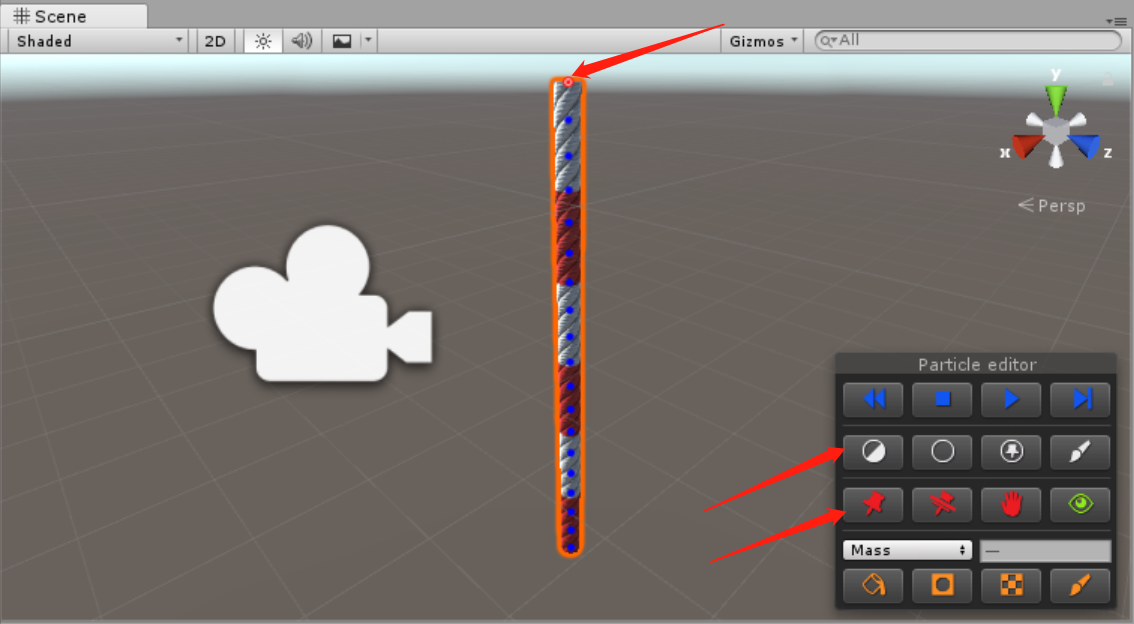Pin the selected particles
1134x624 pixels.
click(x=872, y=505)
